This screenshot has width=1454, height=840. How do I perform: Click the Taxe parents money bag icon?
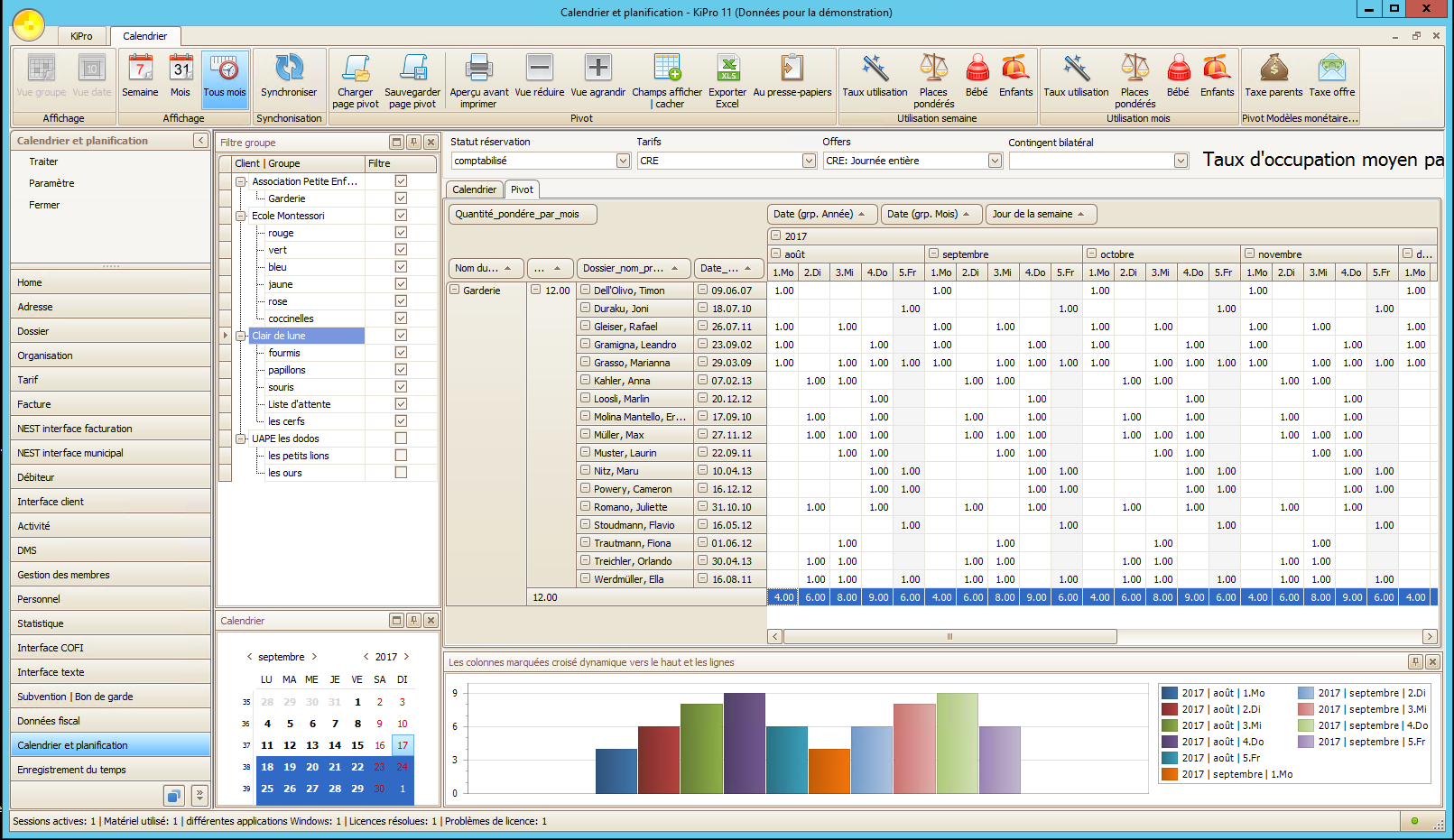(x=1273, y=69)
